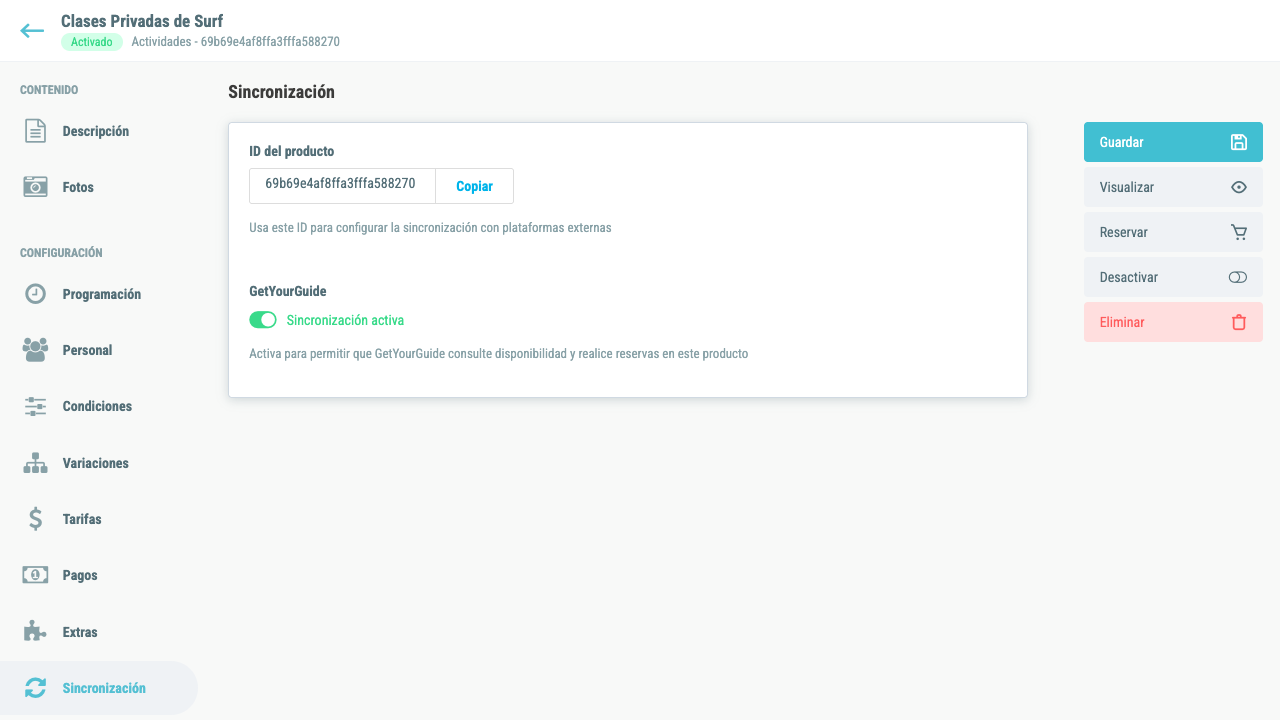Click the Condiciones sliders icon
The width and height of the screenshot is (1280, 720).
(35, 406)
